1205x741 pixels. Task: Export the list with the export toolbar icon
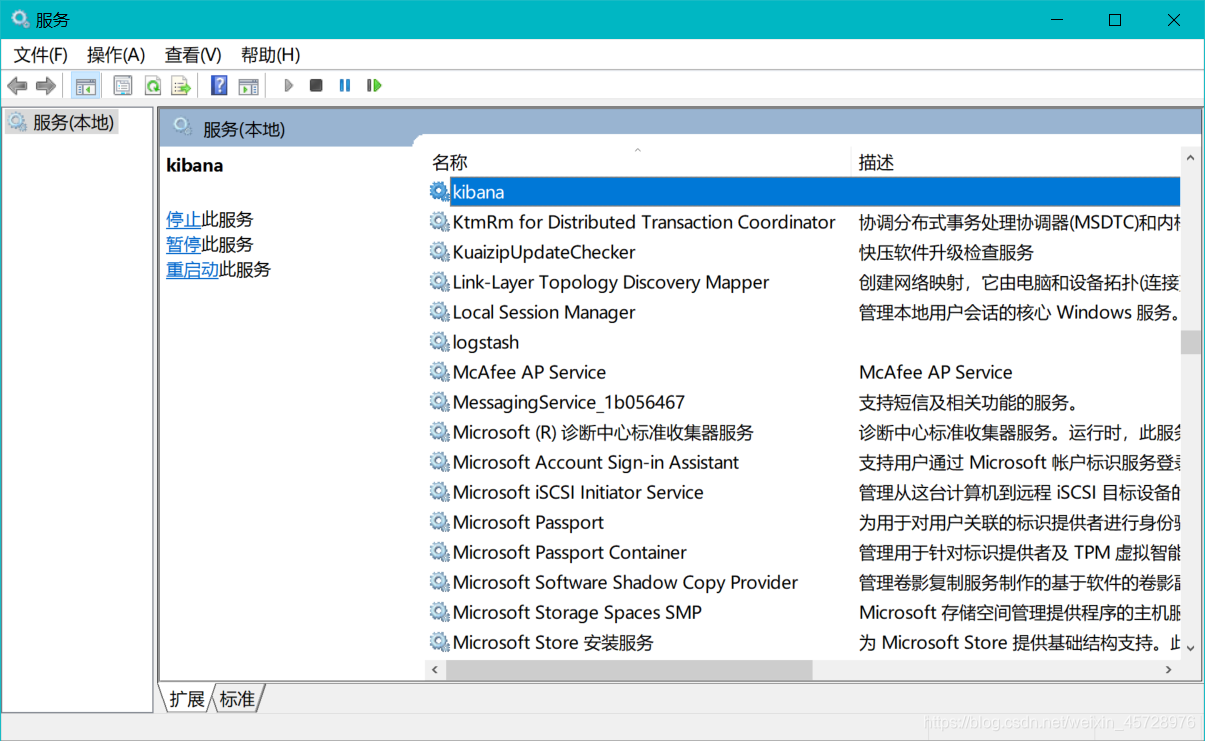tap(182, 85)
